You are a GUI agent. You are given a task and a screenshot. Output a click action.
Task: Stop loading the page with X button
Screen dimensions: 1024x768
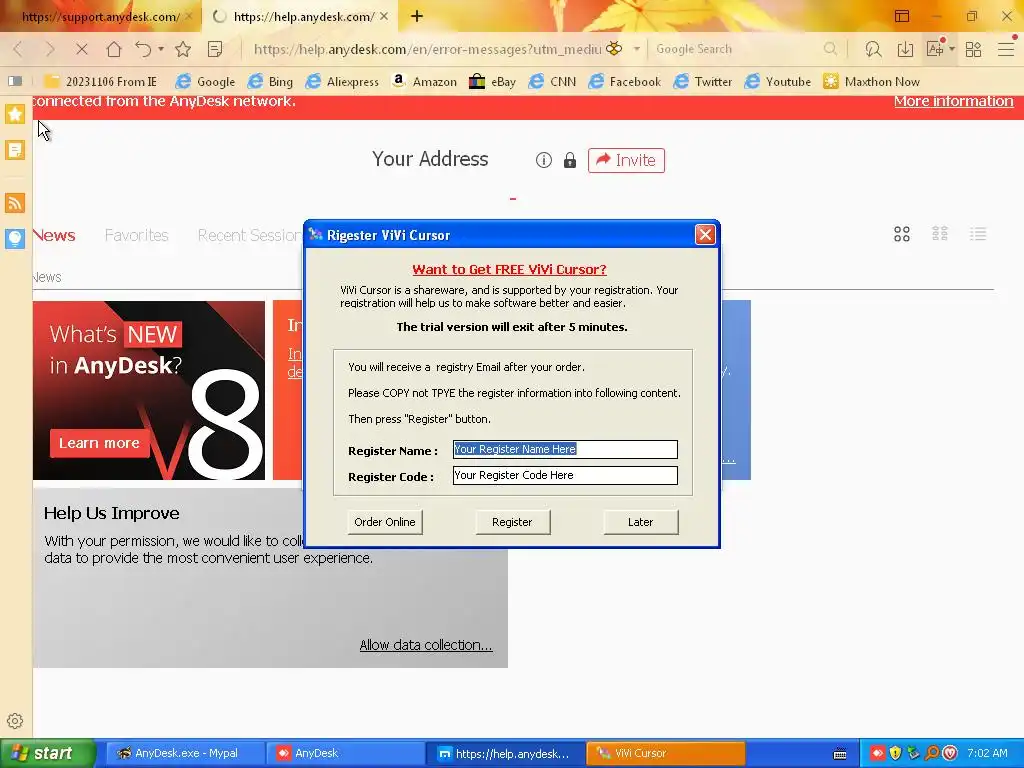(x=82, y=49)
